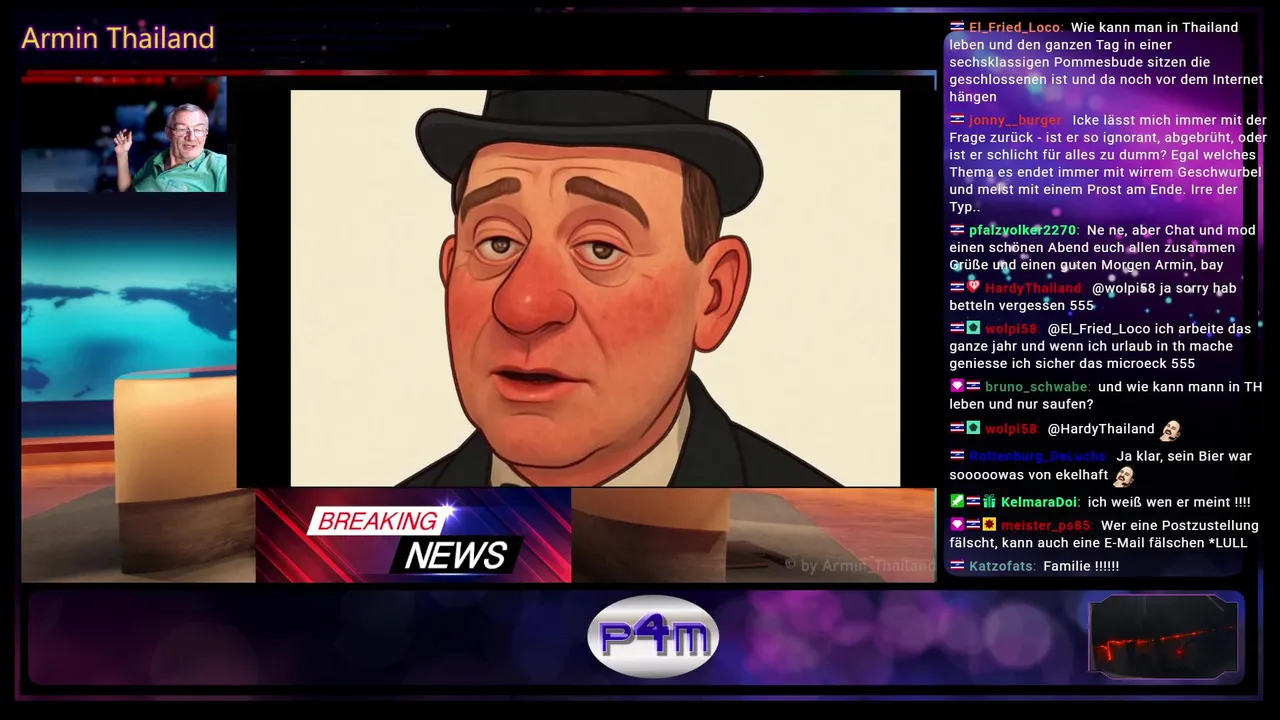Click the message text 'Familie !!!!!!'

[1081, 566]
